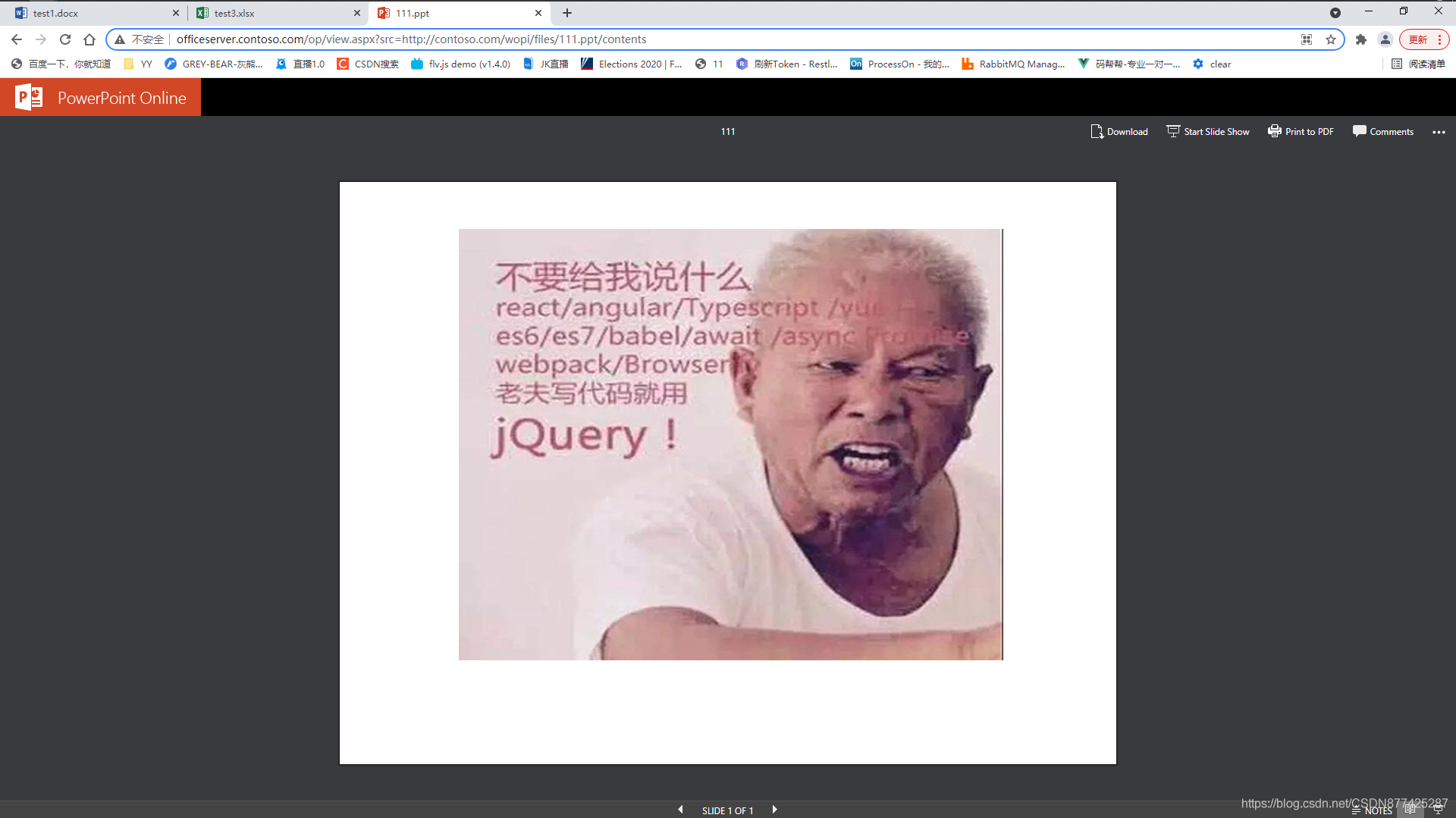Toggle the NOTES pane
Viewport: 1456px width, 818px height.
[x=1372, y=810]
